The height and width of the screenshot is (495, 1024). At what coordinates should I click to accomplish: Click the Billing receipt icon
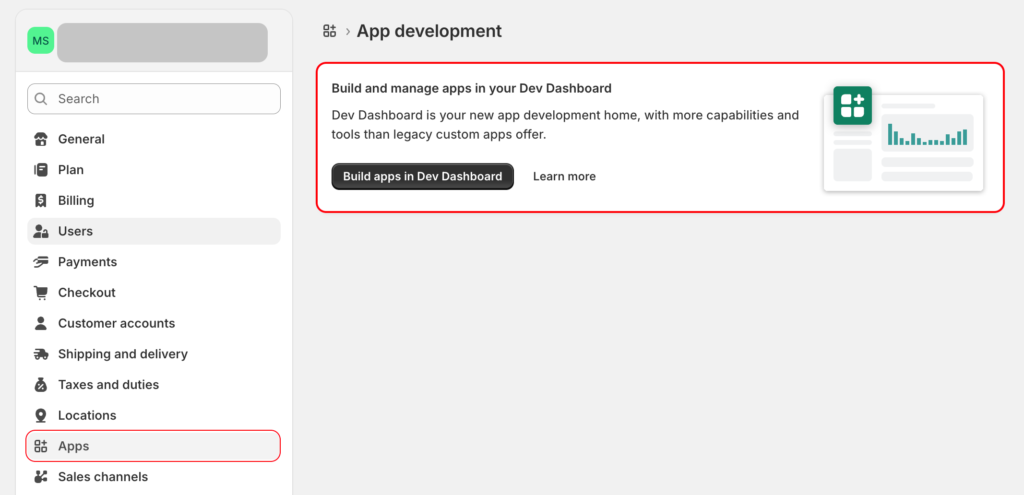(40, 200)
